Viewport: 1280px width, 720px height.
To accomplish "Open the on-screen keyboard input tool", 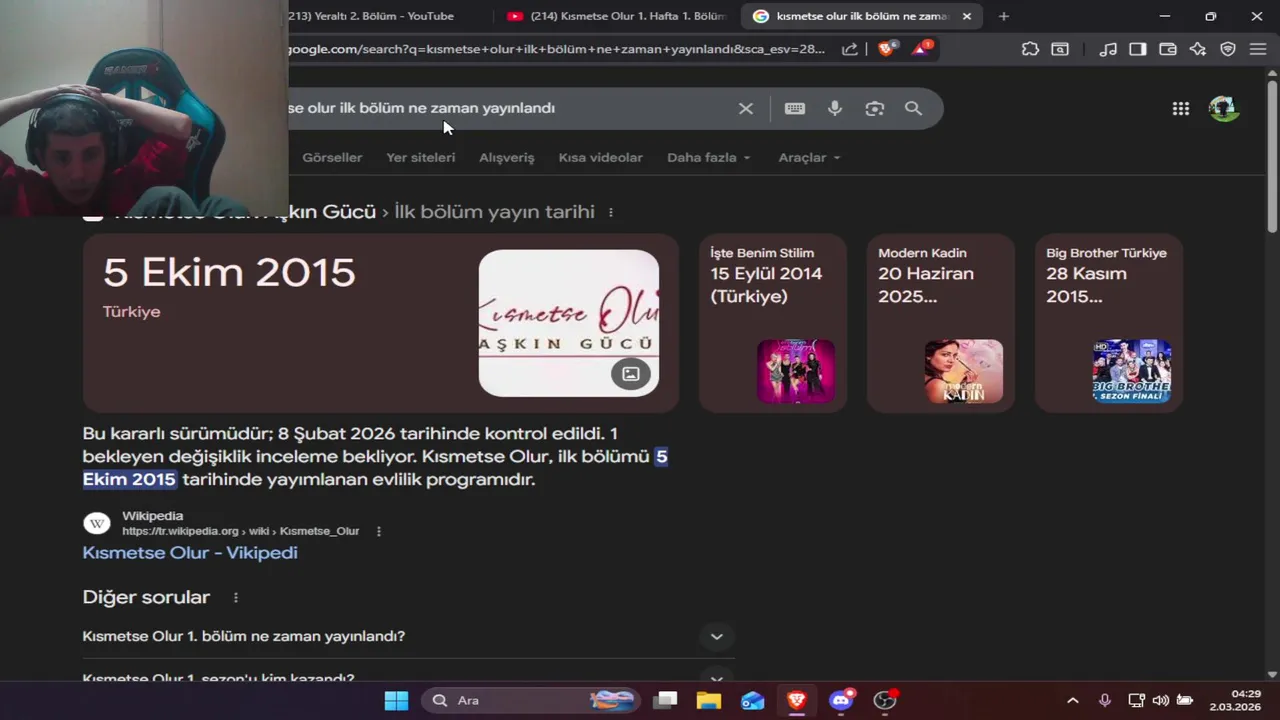I will click(x=795, y=108).
